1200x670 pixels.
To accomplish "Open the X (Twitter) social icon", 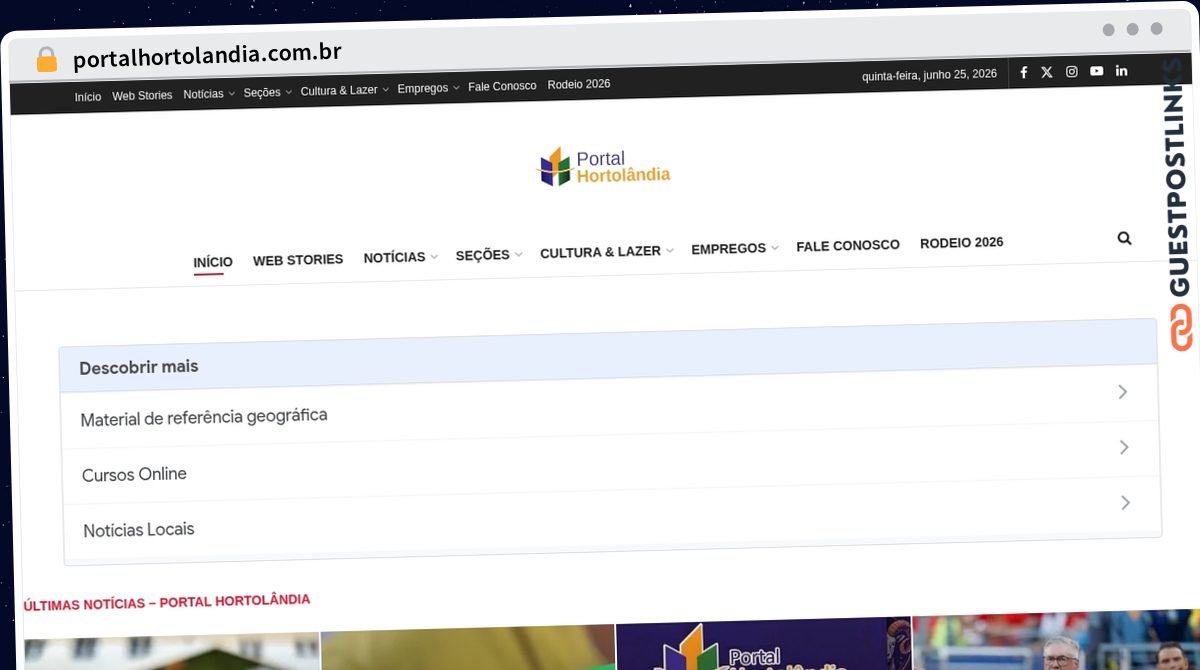I will pos(1047,72).
